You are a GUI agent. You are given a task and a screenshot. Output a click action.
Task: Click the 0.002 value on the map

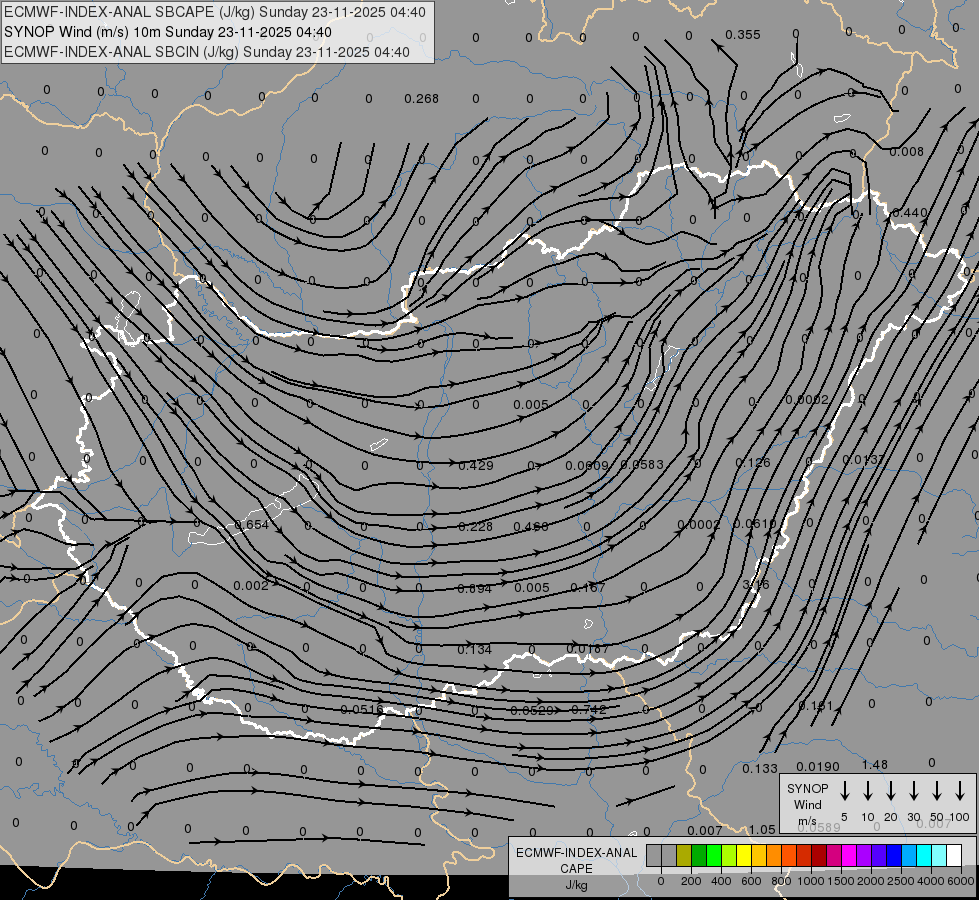point(251,586)
